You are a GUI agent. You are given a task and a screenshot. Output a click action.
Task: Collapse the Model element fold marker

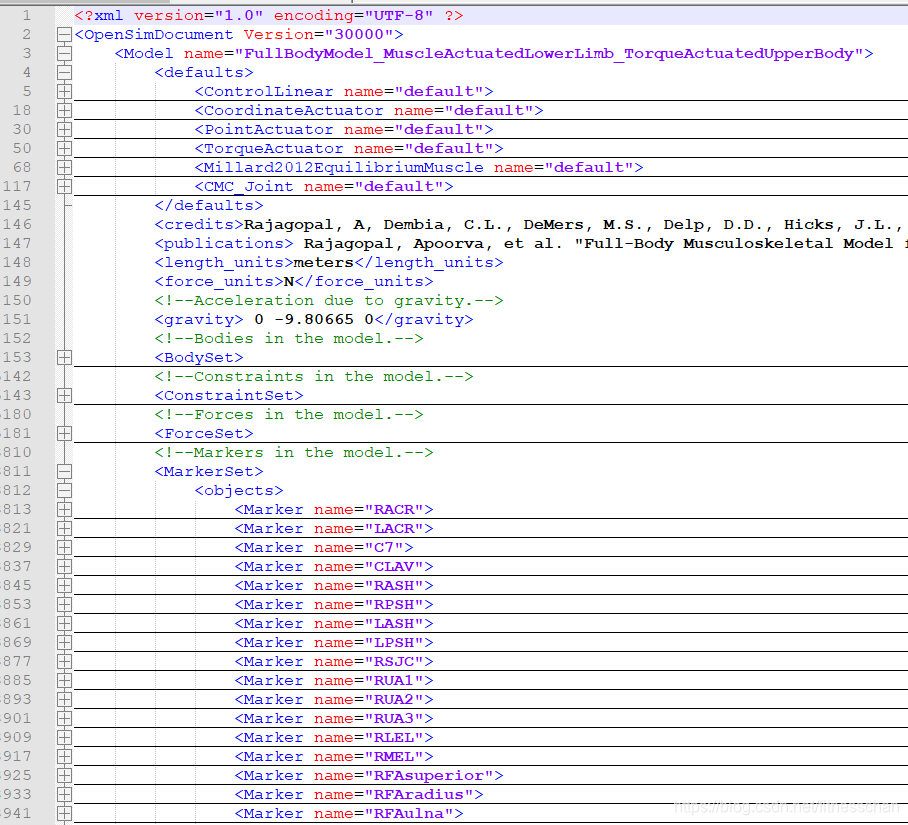pos(64,54)
